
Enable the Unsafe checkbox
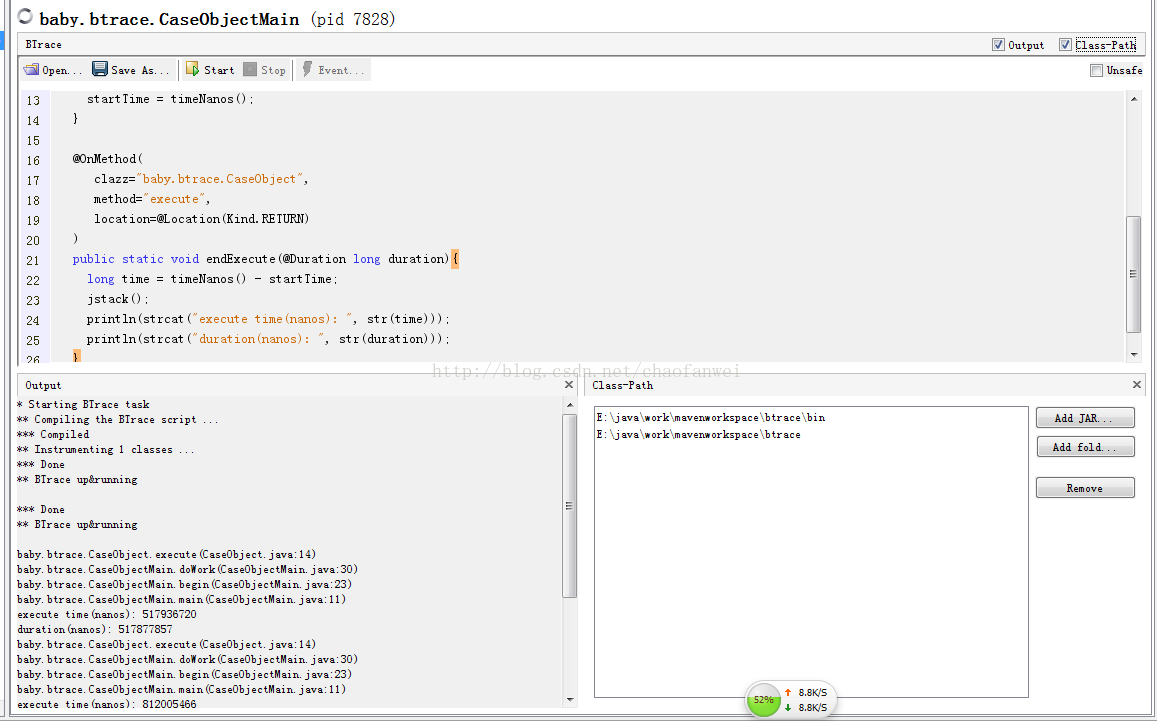click(x=1097, y=71)
